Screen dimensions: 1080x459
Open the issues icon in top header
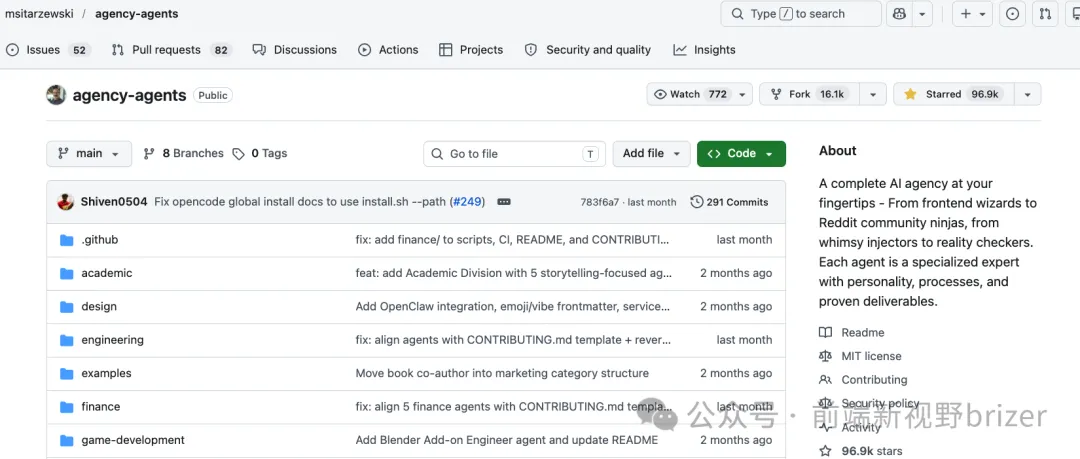pyautogui.click(x=1012, y=14)
